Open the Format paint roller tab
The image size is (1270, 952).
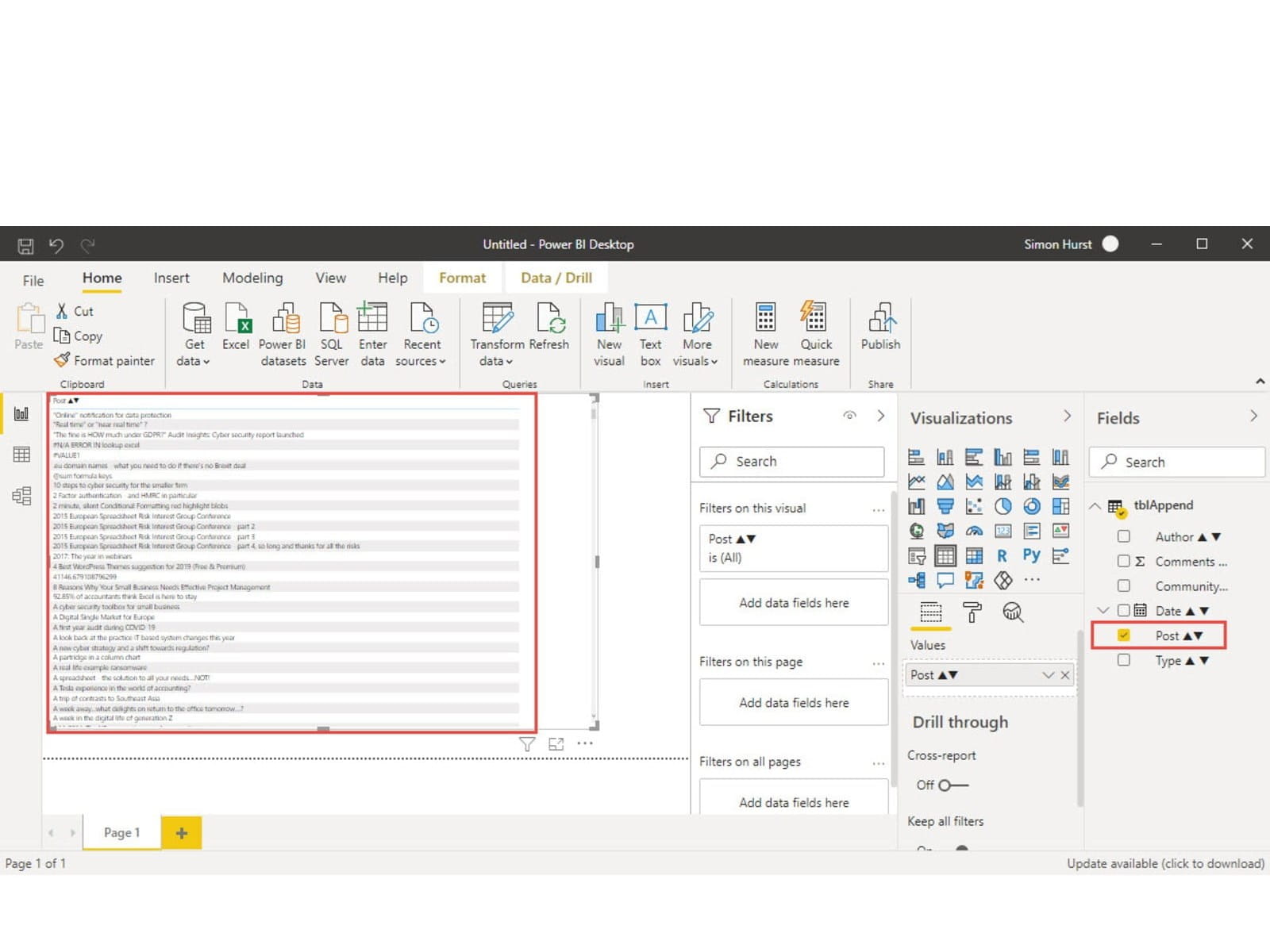[x=972, y=612]
